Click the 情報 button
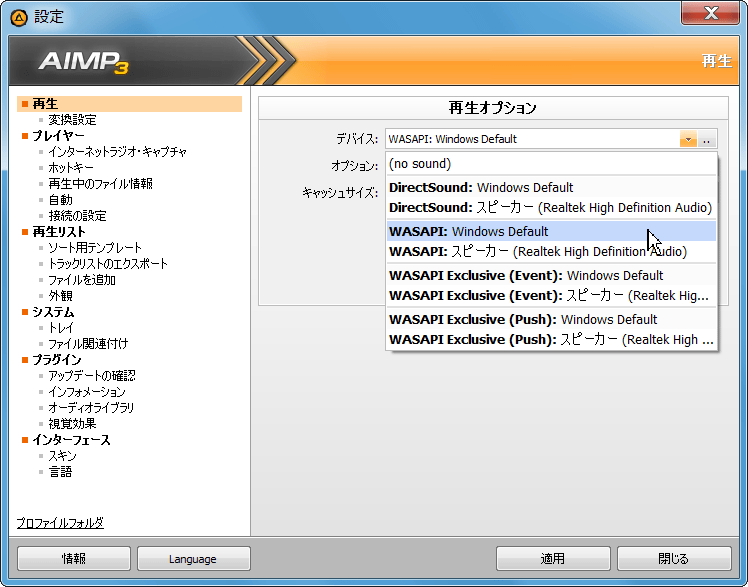The width and height of the screenshot is (748, 587). point(74,558)
